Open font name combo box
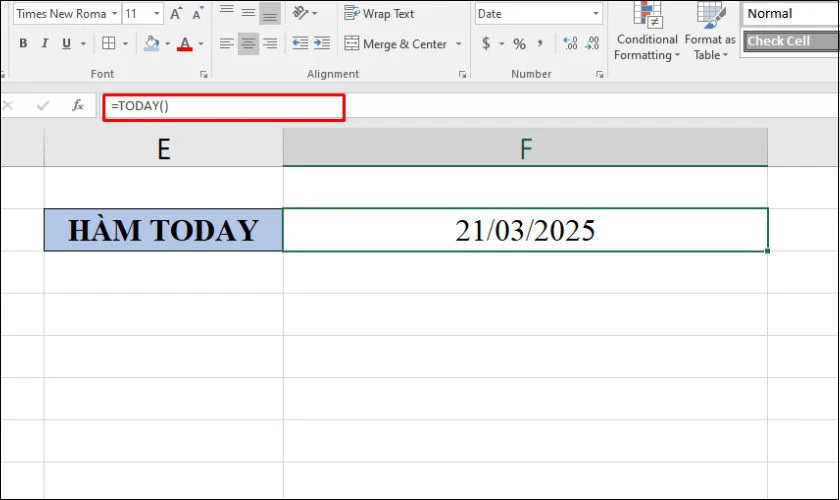 [x=66, y=13]
